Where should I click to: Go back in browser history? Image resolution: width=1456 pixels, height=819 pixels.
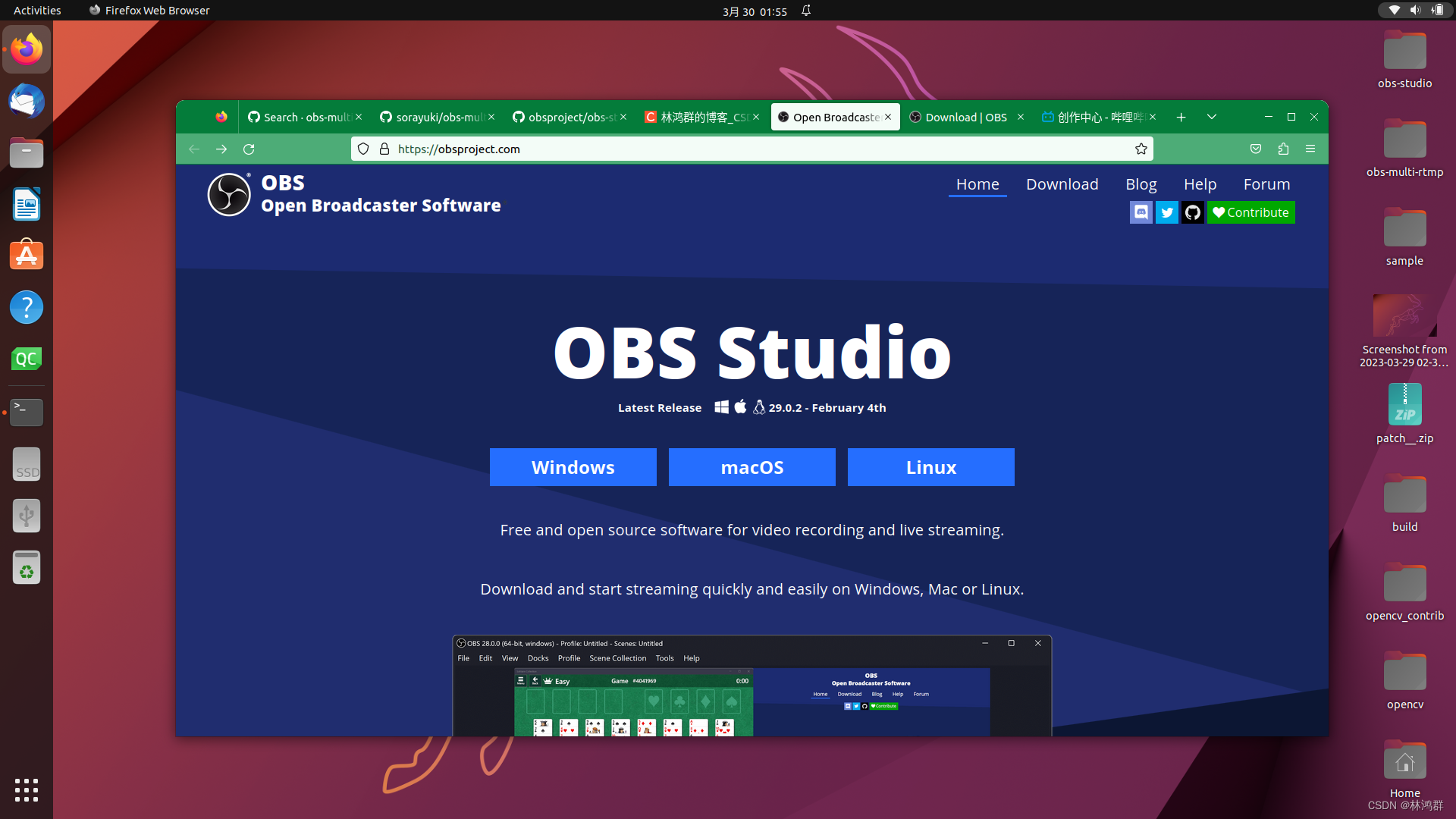pos(194,149)
